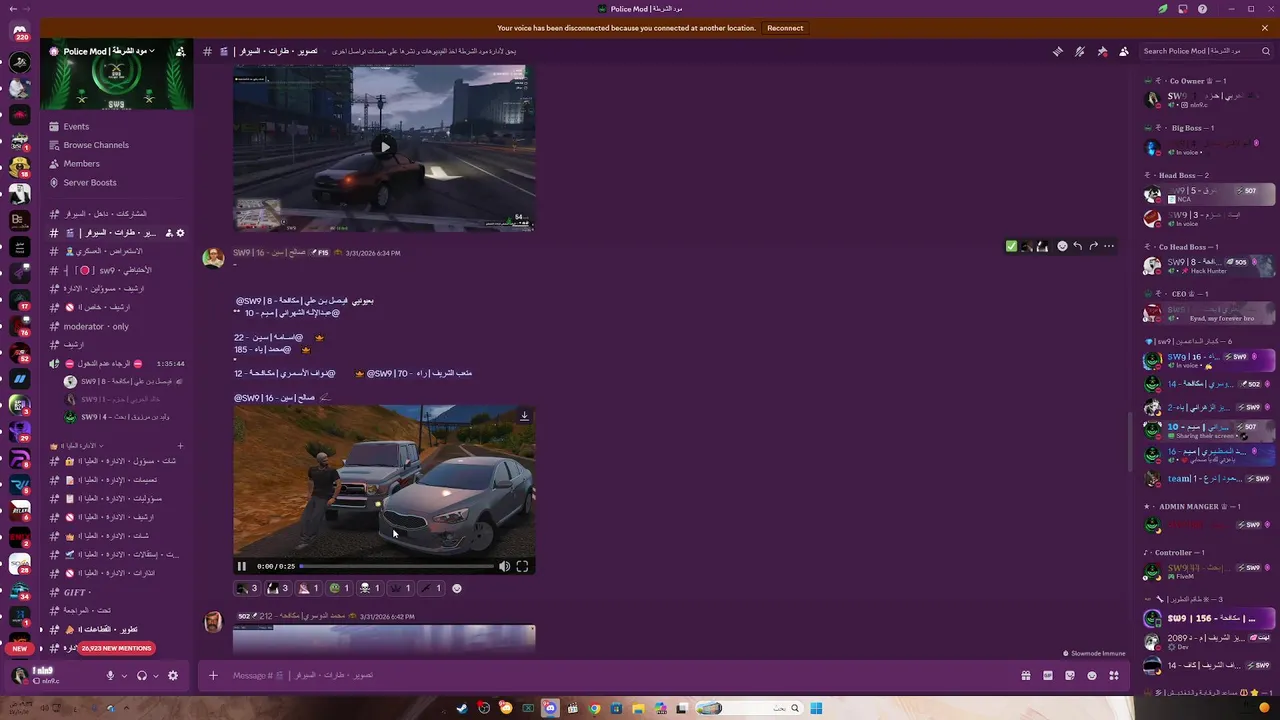Open the add reaction picker in message toolbar
The image size is (1280, 720).
(x=1062, y=246)
